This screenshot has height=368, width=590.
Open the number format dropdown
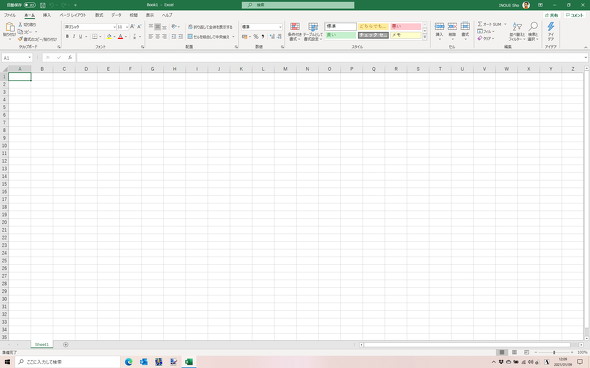click(x=280, y=27)
